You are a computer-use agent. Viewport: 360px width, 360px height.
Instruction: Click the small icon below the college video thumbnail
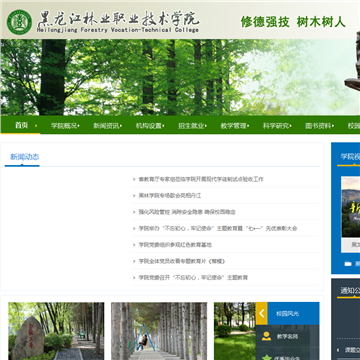point(348,264)
